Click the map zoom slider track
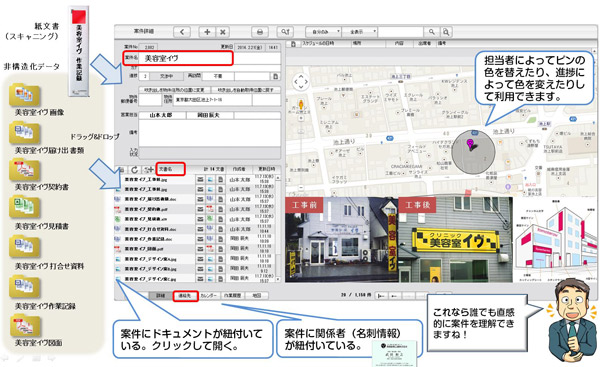 [301, 153]
